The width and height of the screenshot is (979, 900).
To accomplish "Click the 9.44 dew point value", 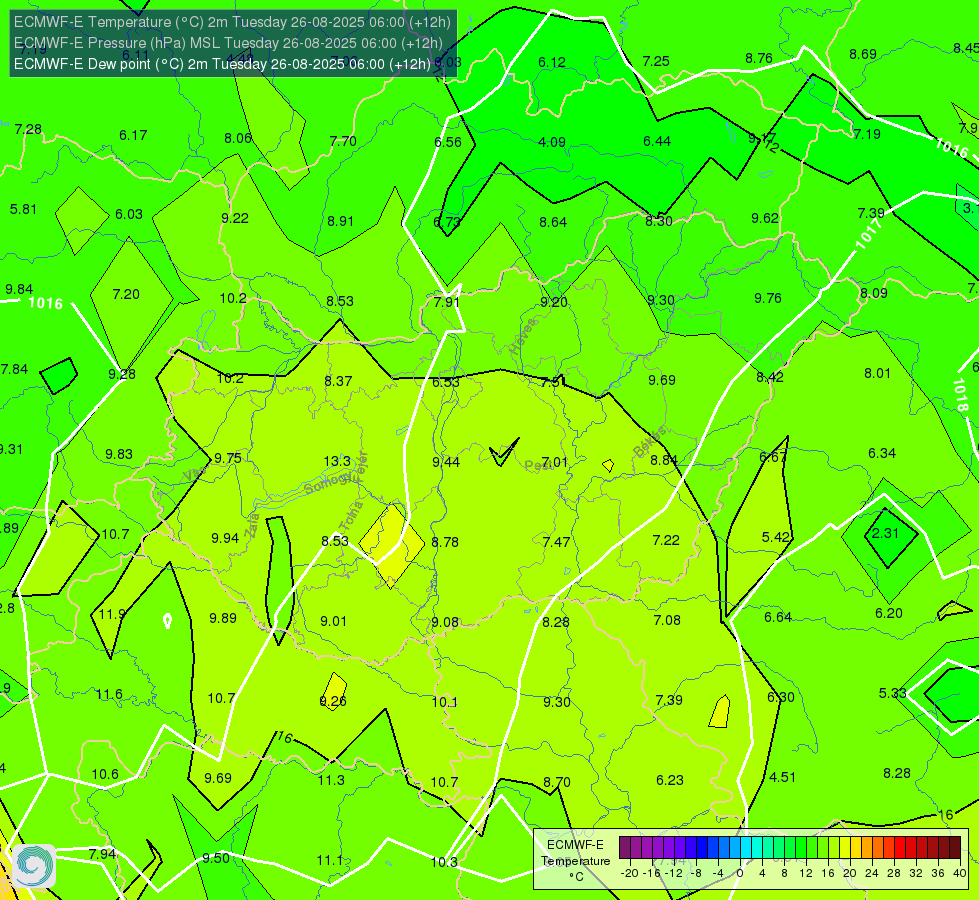I will click(x=446, y=462).
